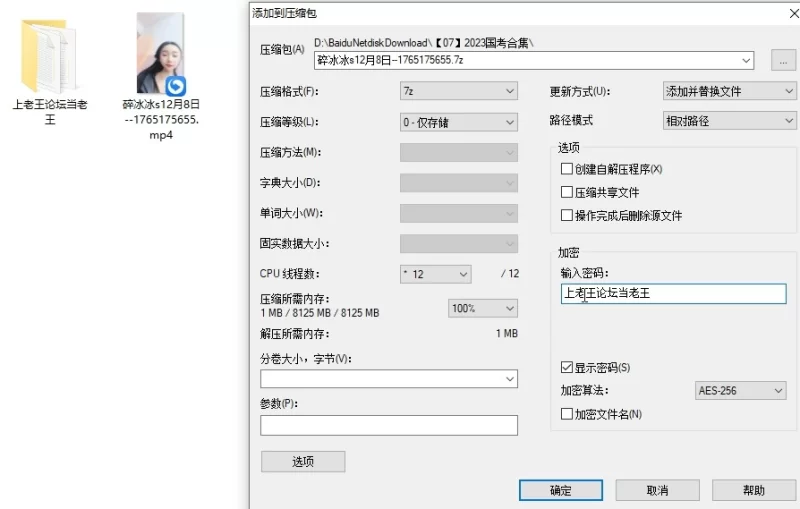The image size is (800, 509).
Task: Open the 分卷大小 combo box
Action: tap(389, 379)
